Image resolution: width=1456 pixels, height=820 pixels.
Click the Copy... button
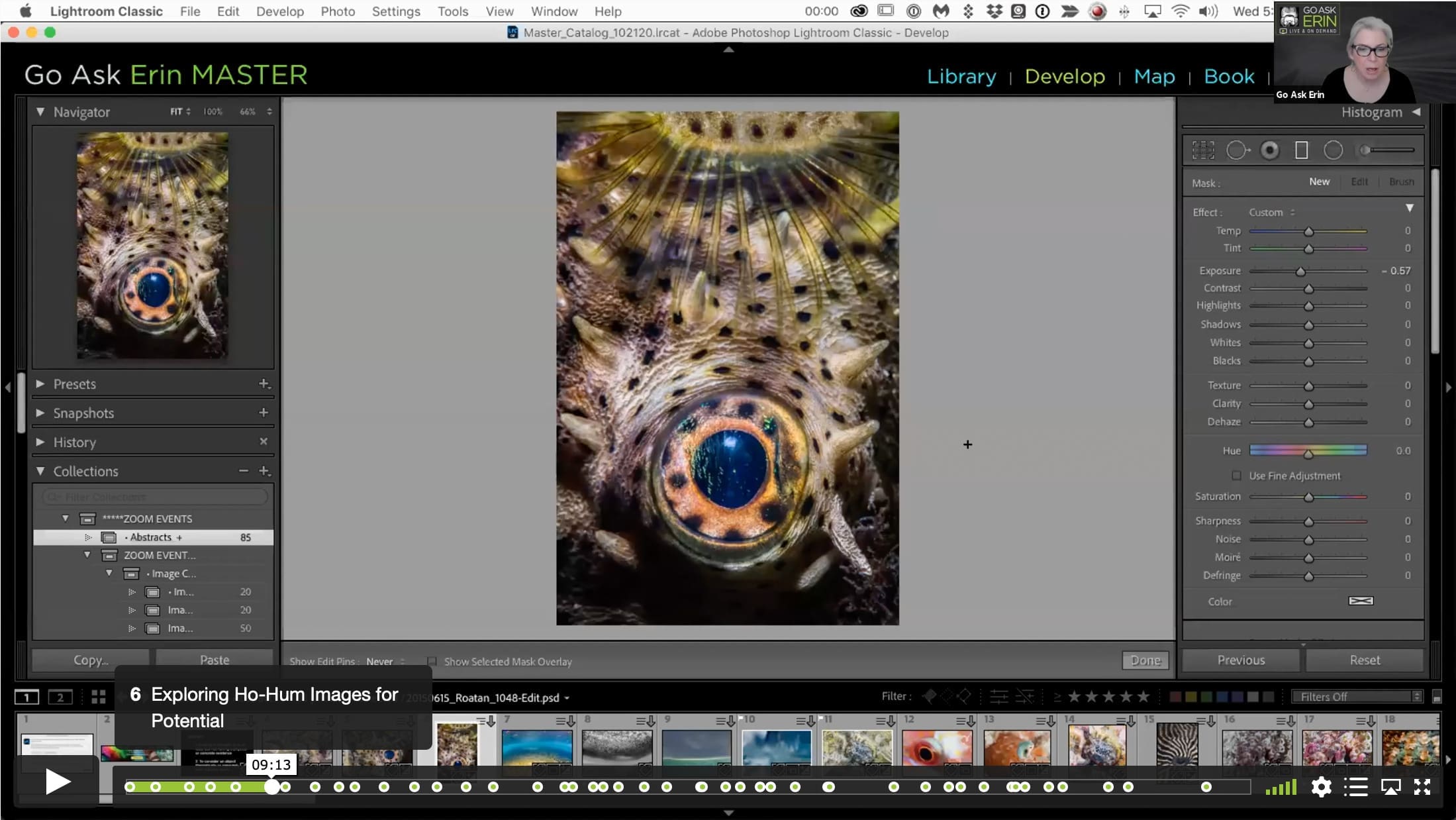pos(91,660)
